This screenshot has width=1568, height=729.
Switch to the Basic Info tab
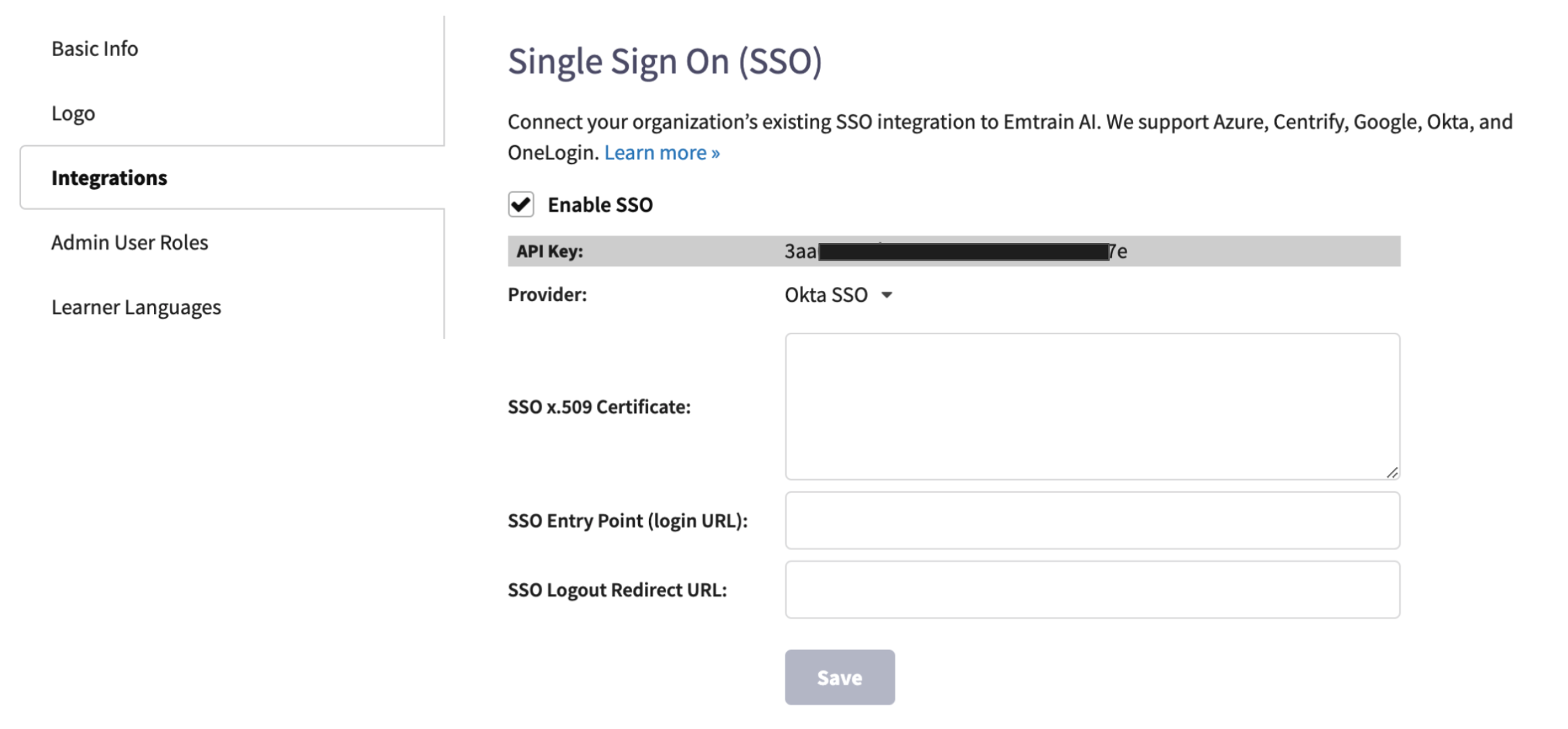(x=95, y=48)
